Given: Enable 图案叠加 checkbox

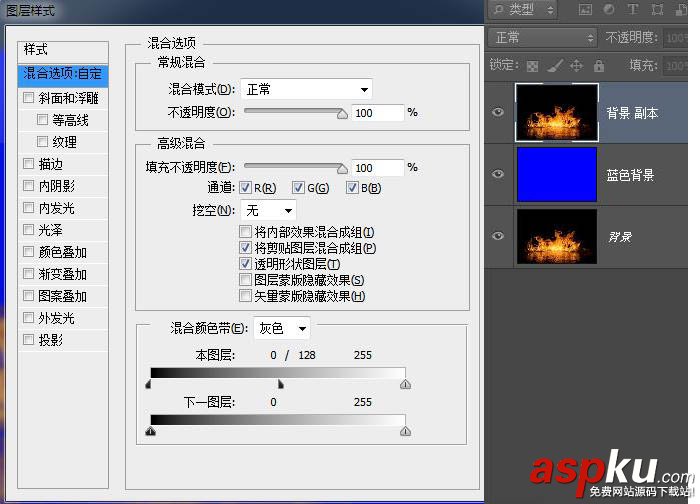Looking at the screenshot, I should (28, 296).
